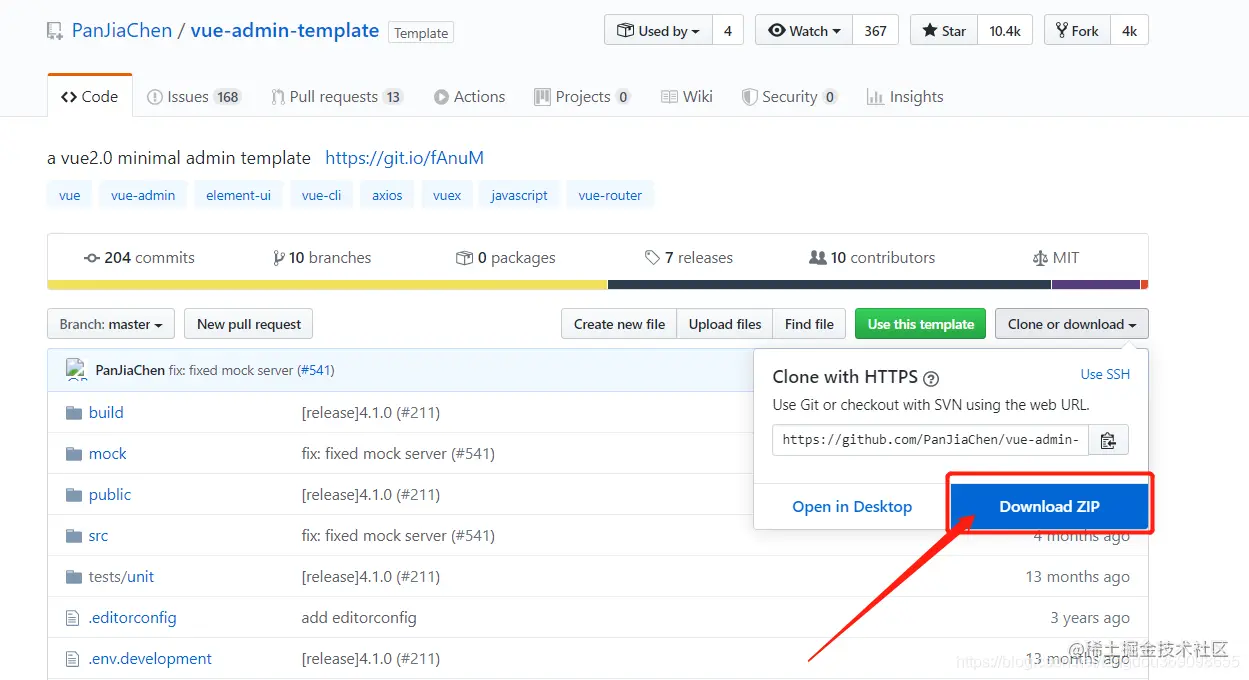The width and height of the screenshot is (1249, 680).
Task: Open the src folder
Action: 98,535
